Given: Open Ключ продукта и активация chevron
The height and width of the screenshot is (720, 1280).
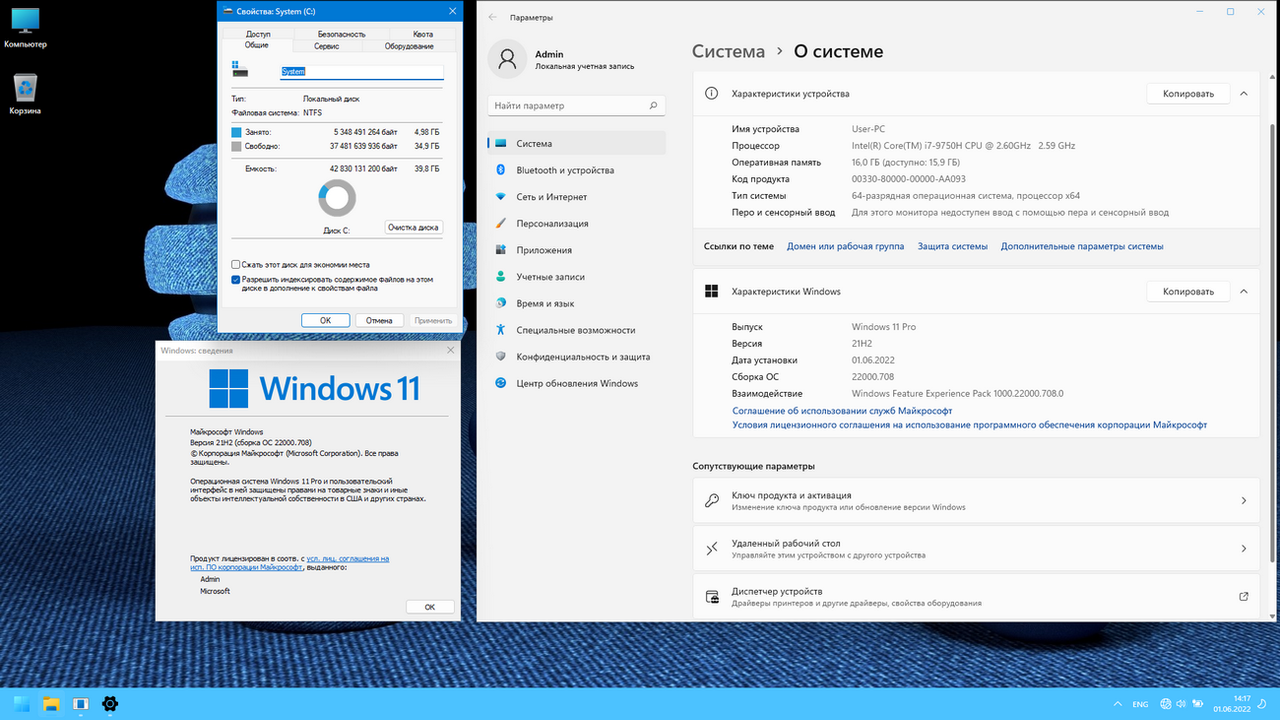Looking at the screenshot, I should point(1244,500).
